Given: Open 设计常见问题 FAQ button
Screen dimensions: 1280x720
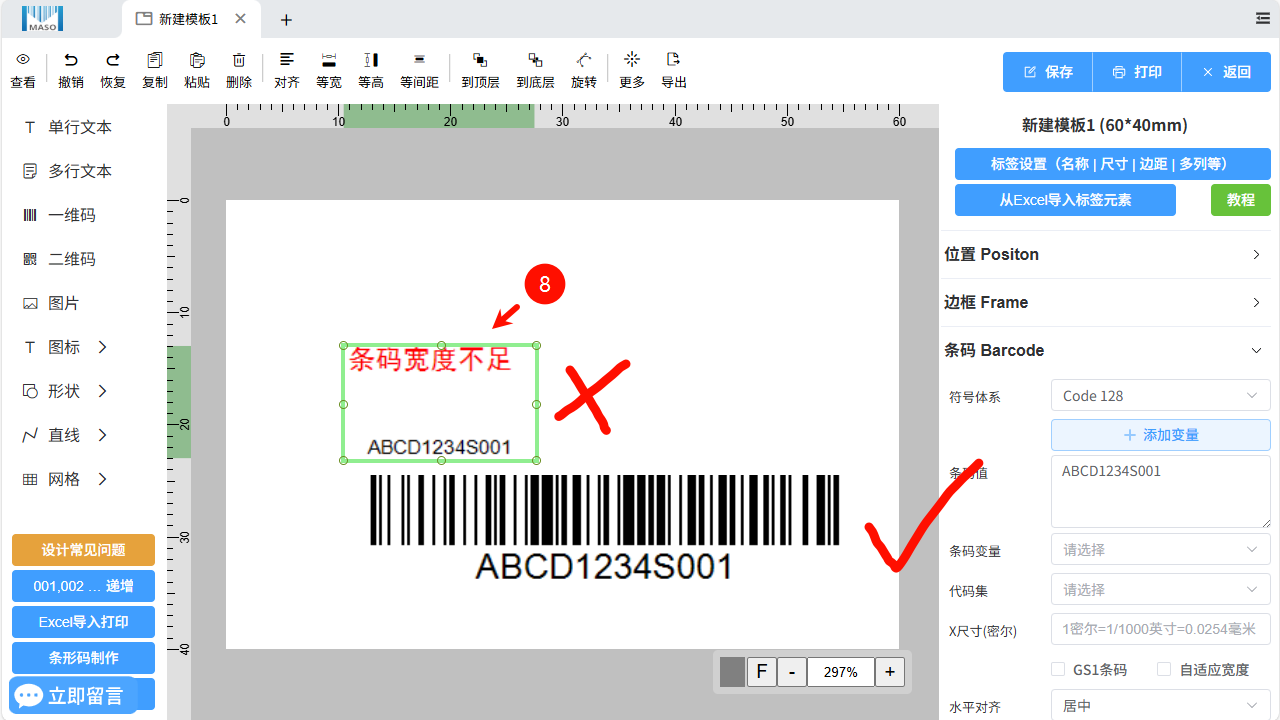Looking at the screenshot, I should pos(83,550).
